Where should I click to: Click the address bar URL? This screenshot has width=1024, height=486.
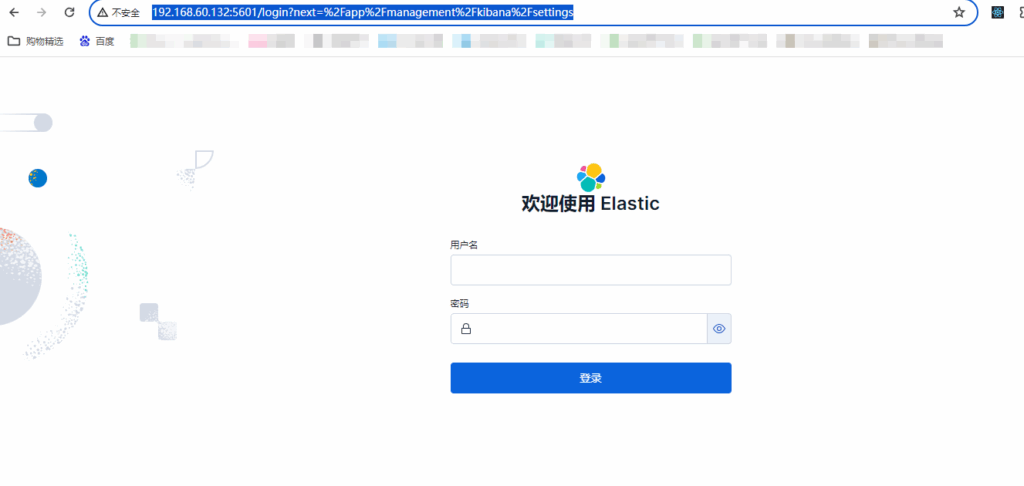(x=362, y=12)
